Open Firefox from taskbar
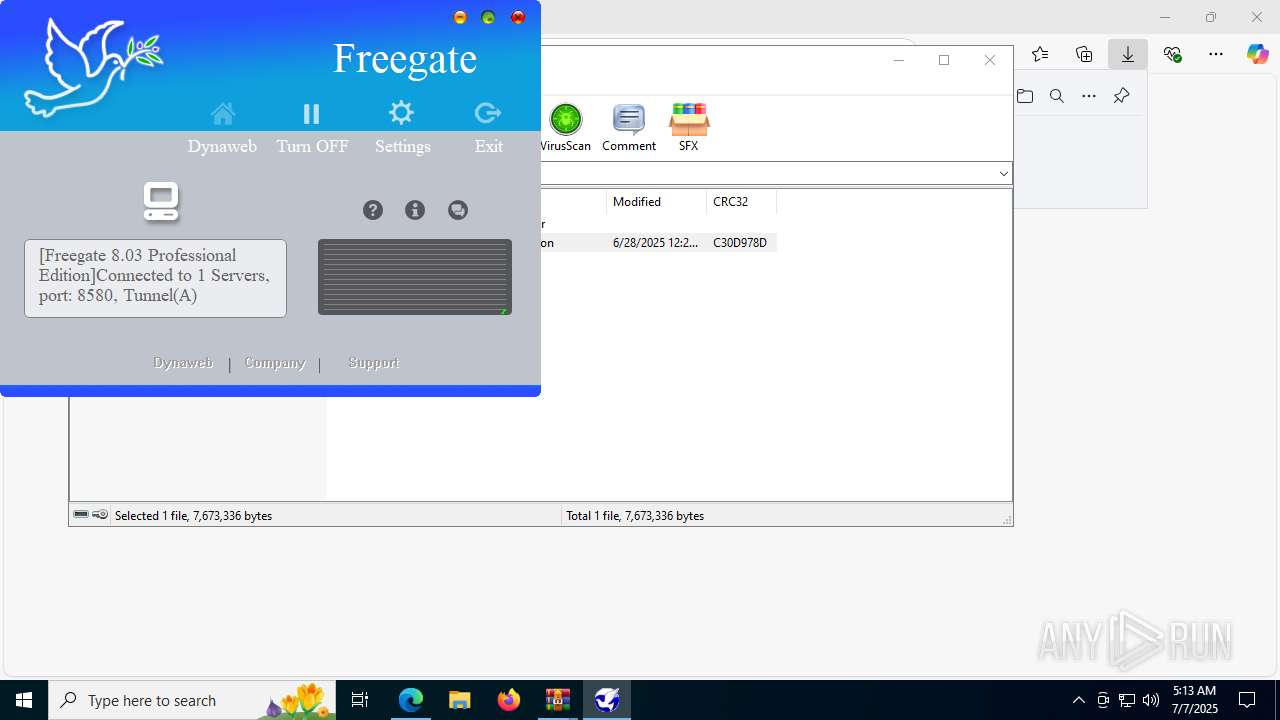Viewport: 1280px width, 720px height. (509, 700)
